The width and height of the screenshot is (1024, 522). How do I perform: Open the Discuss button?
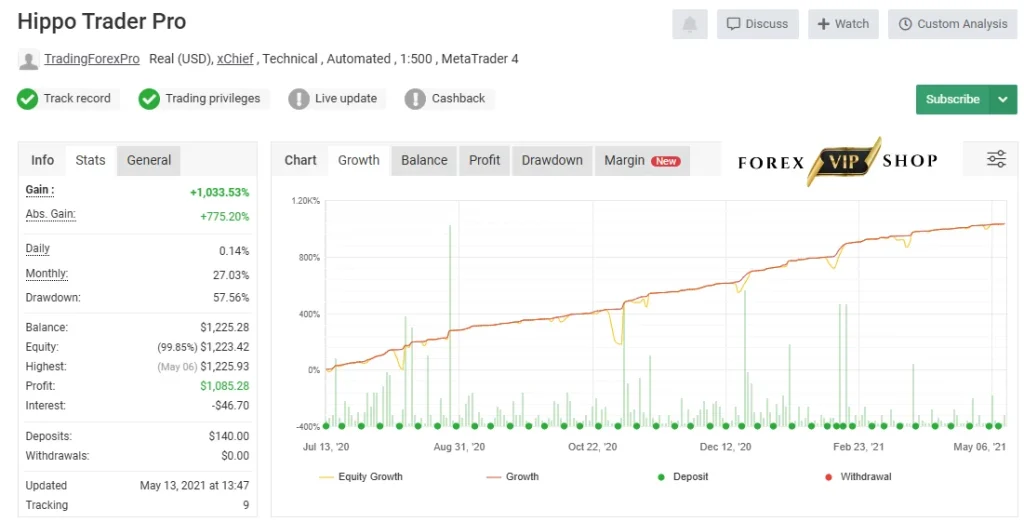(x=758, y=24)
